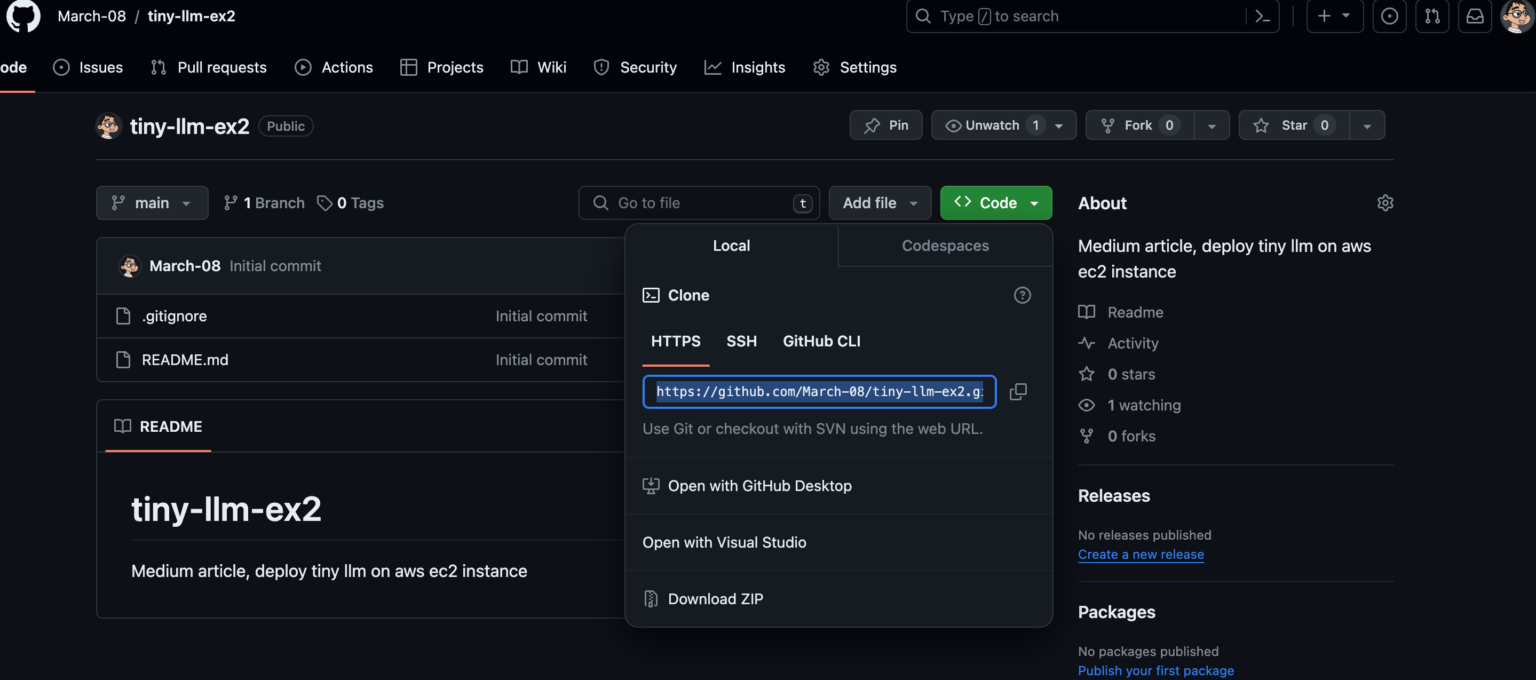Open the pull requests icon in top header
Screen dimensions: 1536x680
coord(1432,16)
